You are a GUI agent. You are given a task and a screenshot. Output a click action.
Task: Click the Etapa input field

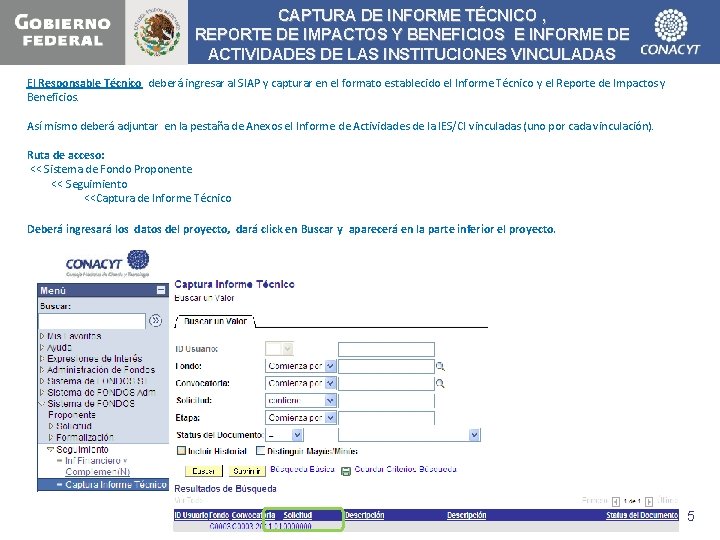tap(386, 418)
